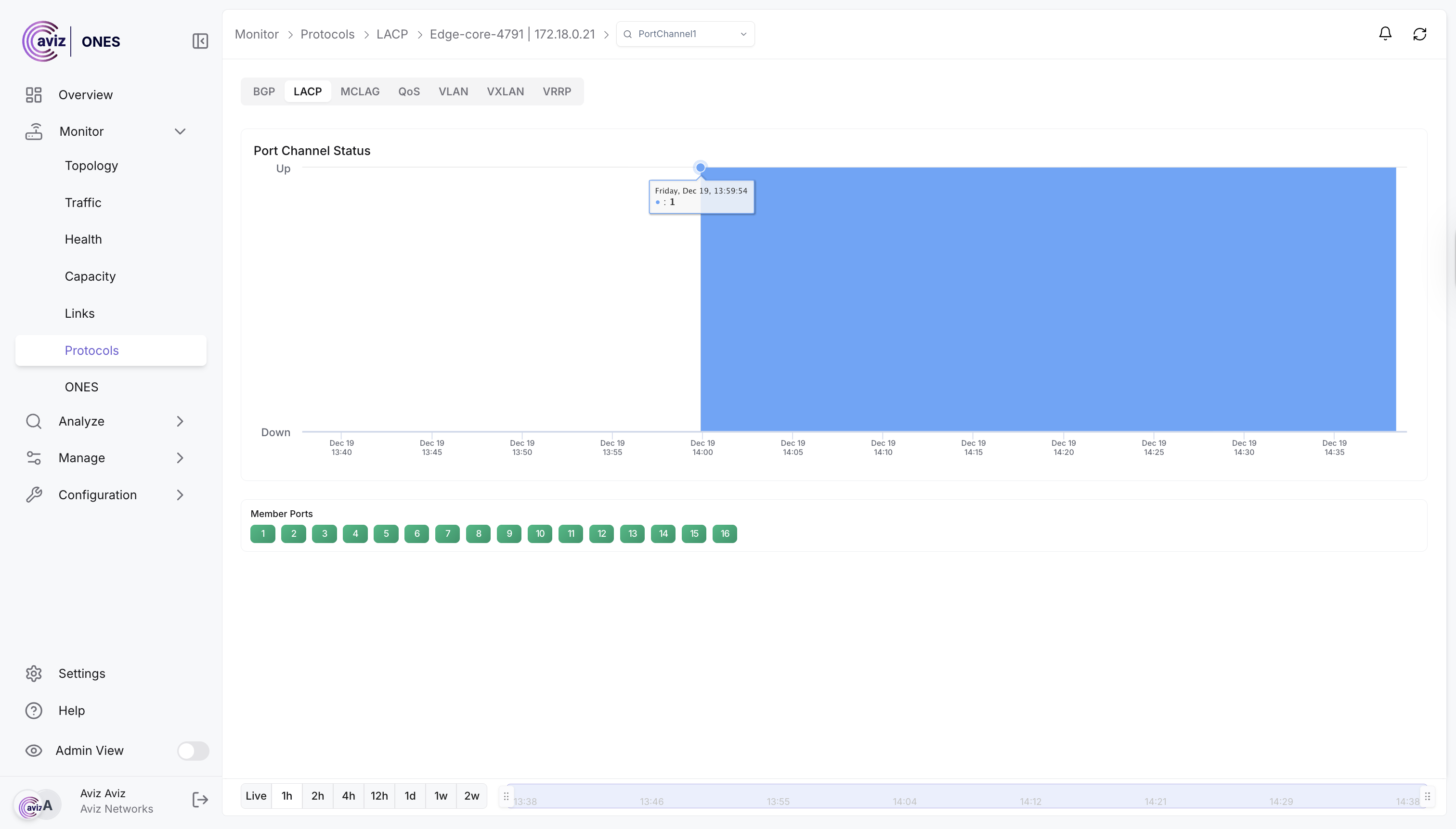
Task: Select the Live time range option
Action: coord(256,796)
